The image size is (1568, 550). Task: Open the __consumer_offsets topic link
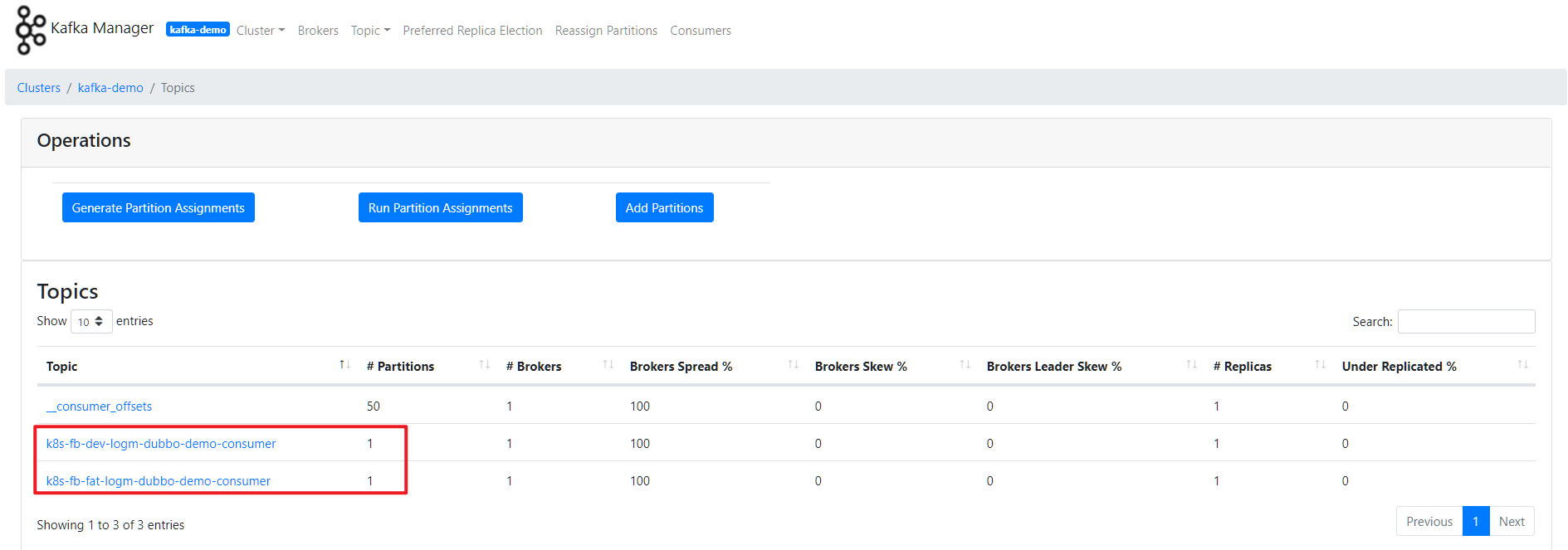(x=100, y=406)
